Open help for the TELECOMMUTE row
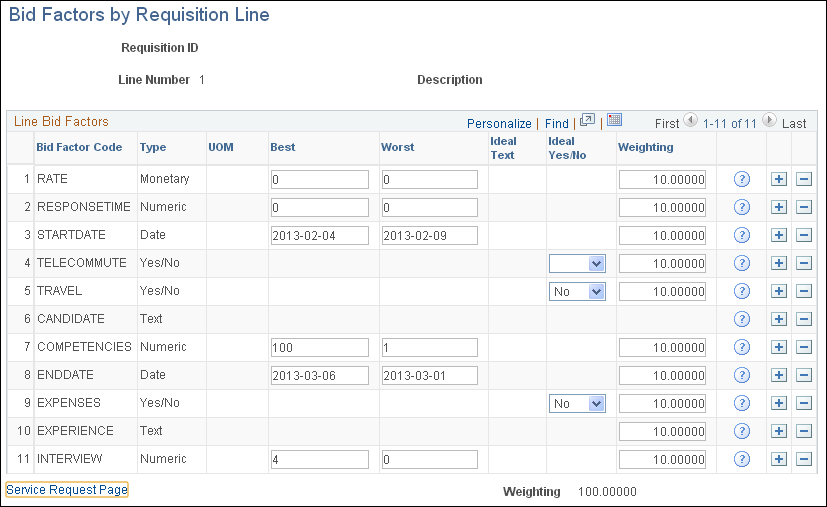The height and width of the screenshot is (507, 827). [x=742, y=263]
